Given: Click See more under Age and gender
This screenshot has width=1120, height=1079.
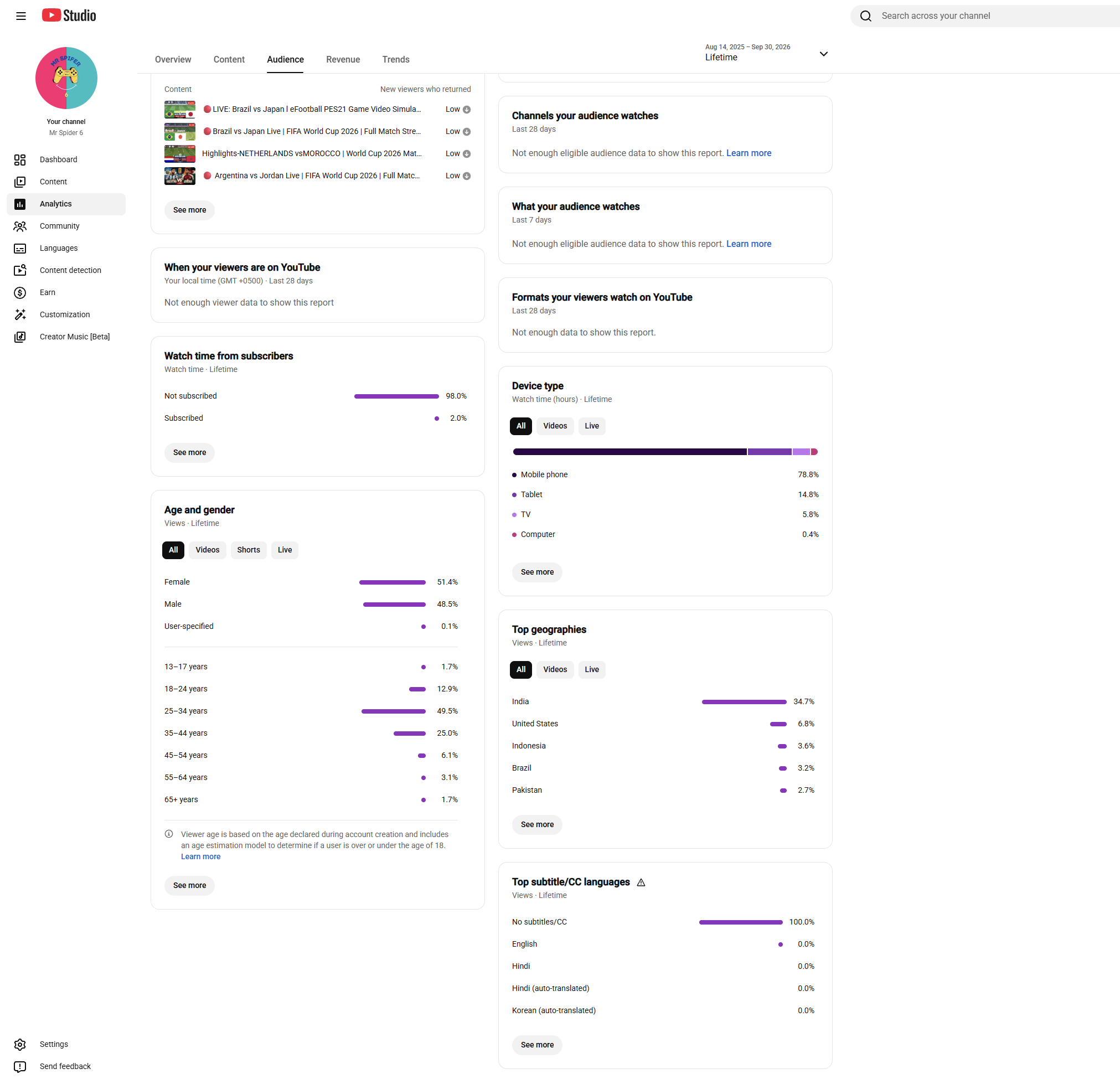Looking at the screenshot, I should click(x=190, y=885).
